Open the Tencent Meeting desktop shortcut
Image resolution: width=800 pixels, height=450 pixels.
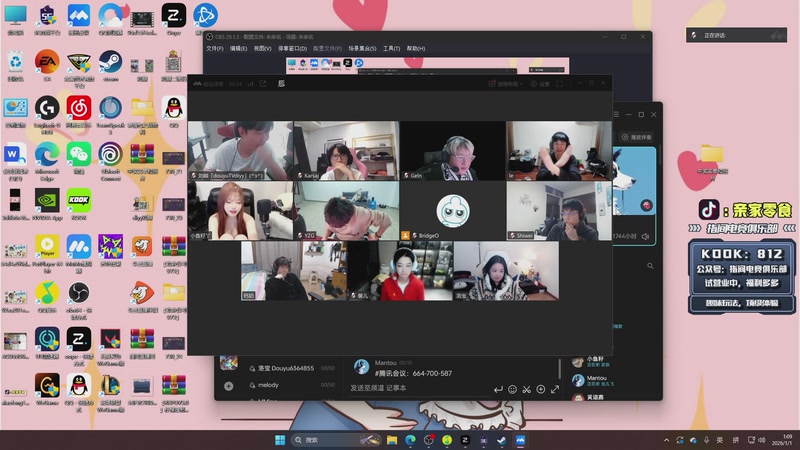click(79, 17)
